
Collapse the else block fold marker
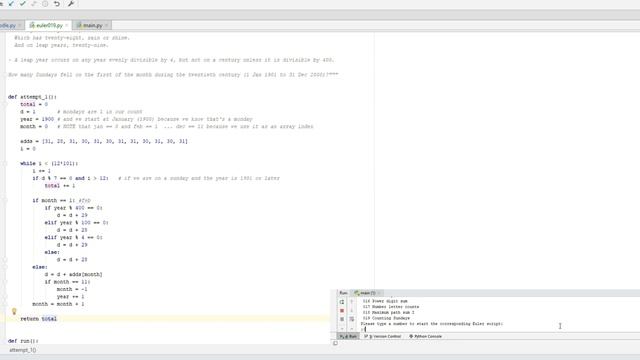(5, 267)
